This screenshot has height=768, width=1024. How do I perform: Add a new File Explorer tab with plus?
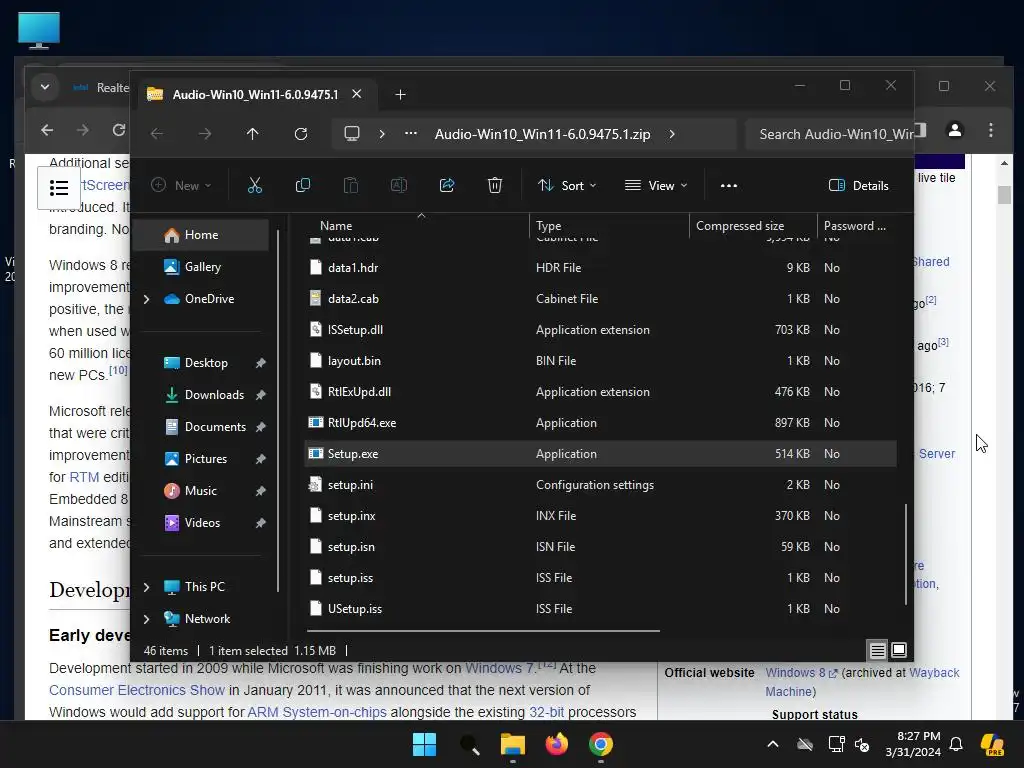pos(400,95)
